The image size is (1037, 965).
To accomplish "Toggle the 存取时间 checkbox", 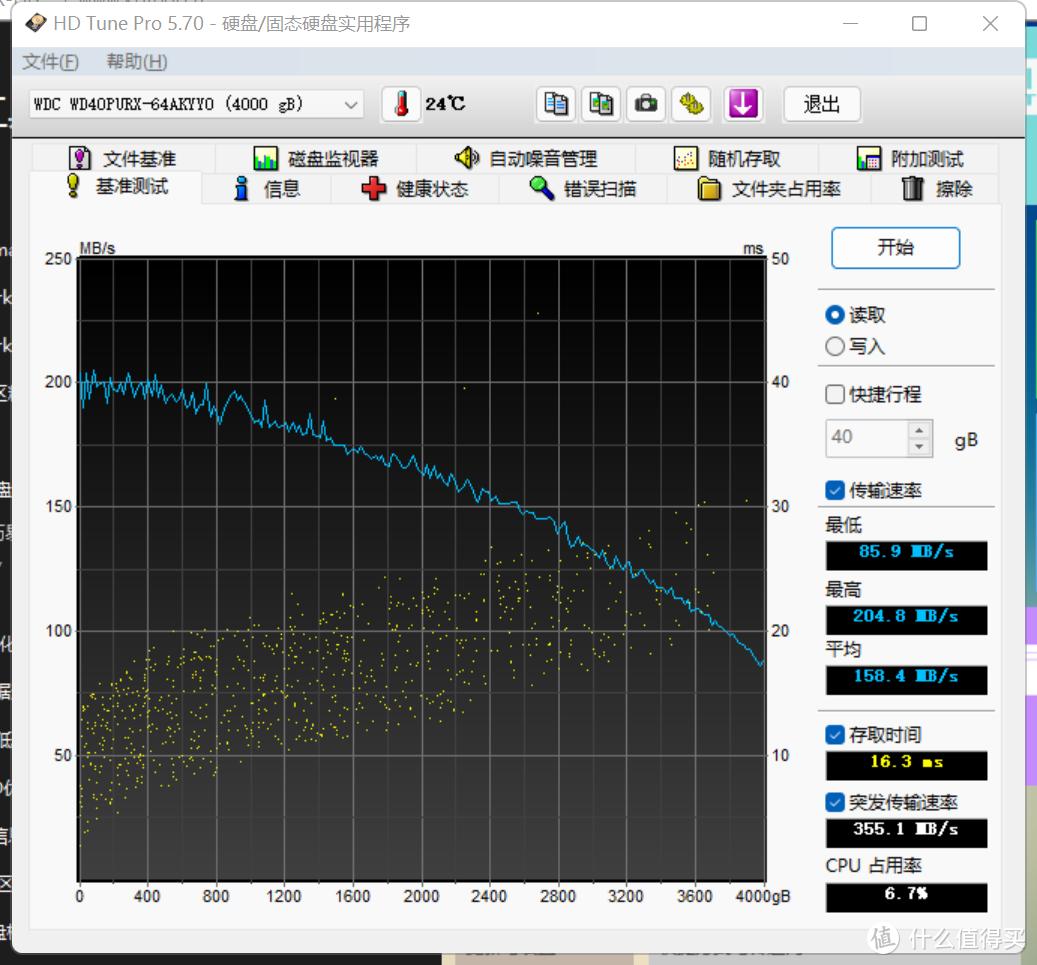I will point(835,735).
